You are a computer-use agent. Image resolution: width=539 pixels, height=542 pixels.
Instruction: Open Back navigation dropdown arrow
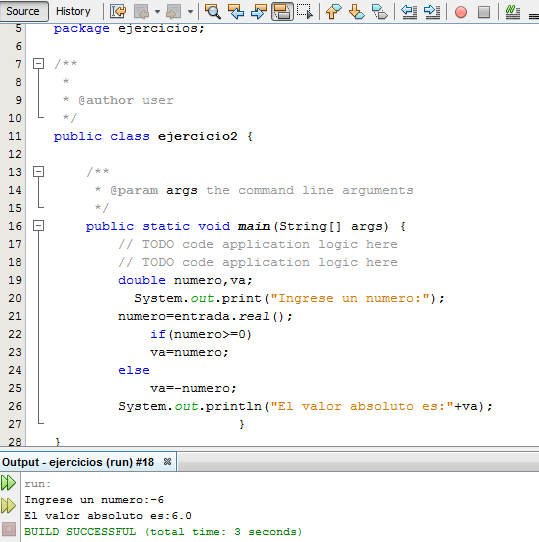click(x=157, y=12)
